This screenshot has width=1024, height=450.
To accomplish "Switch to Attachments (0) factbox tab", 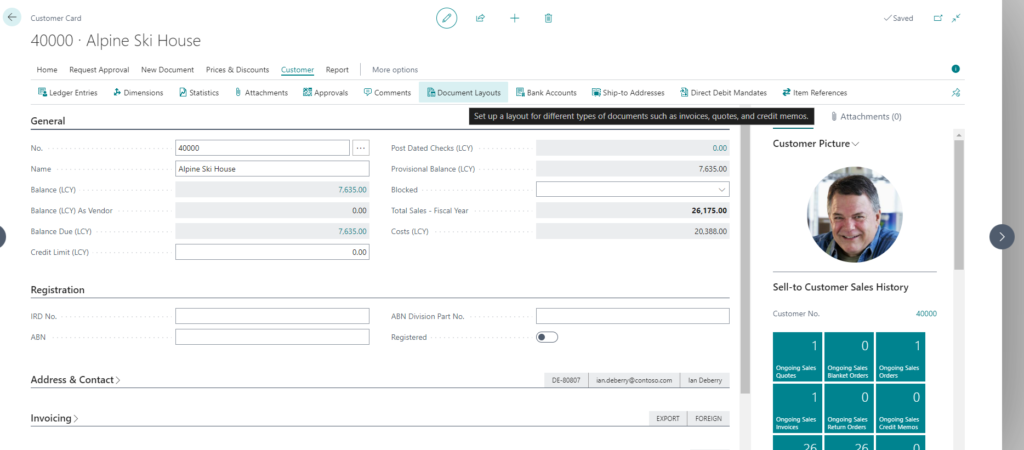I will [866, 116].
